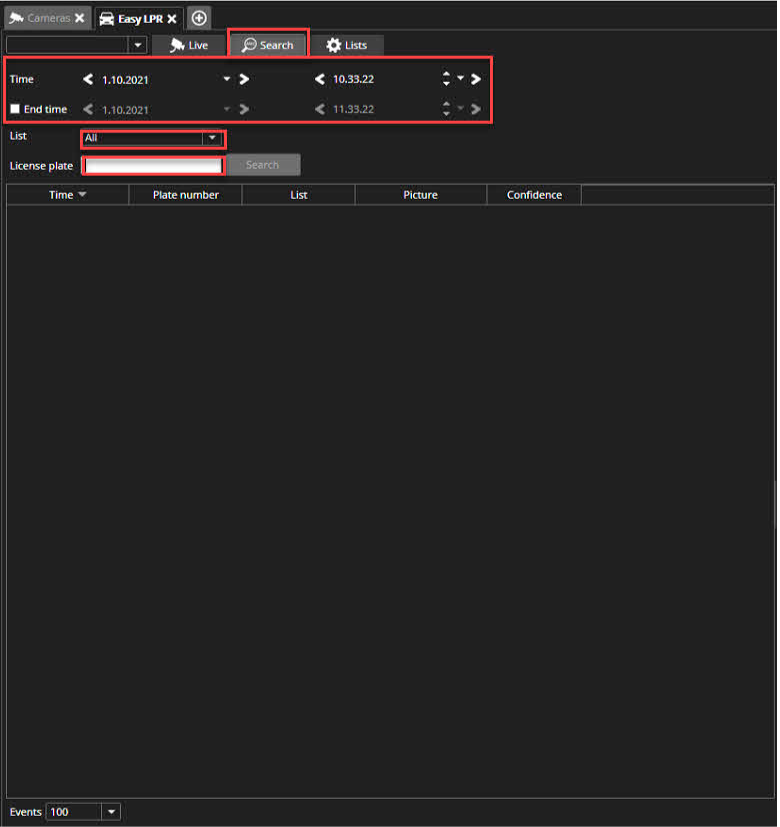Close the Easy LPR tab
The image size is (780, 827).
click(172, 18)
